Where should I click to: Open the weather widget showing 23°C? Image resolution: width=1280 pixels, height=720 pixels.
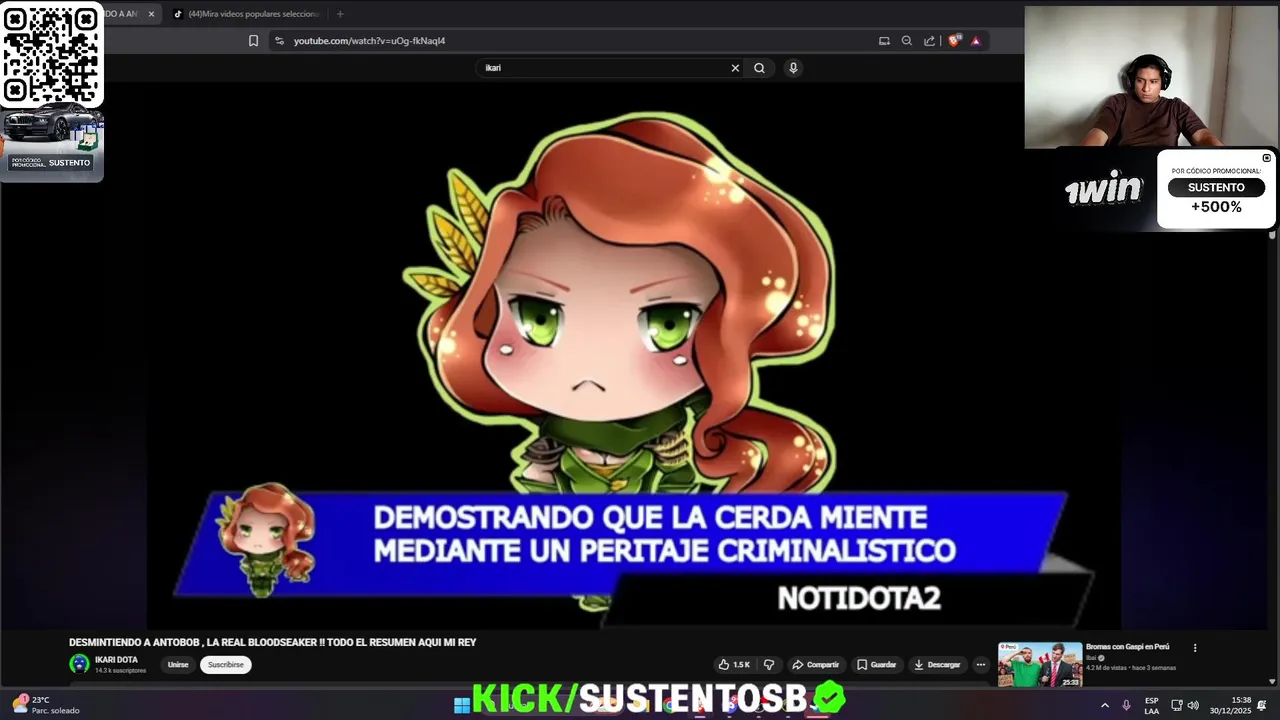(x=45, y=705)
